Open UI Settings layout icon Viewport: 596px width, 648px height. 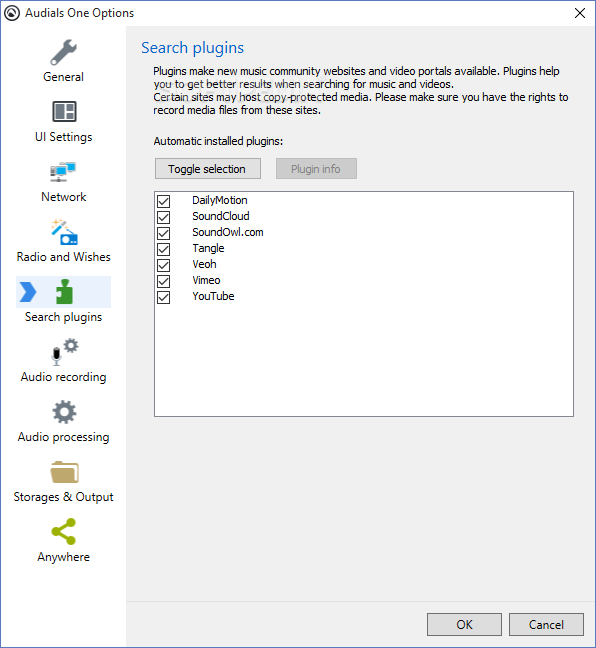pyautogui.click(x=64, y=112)
